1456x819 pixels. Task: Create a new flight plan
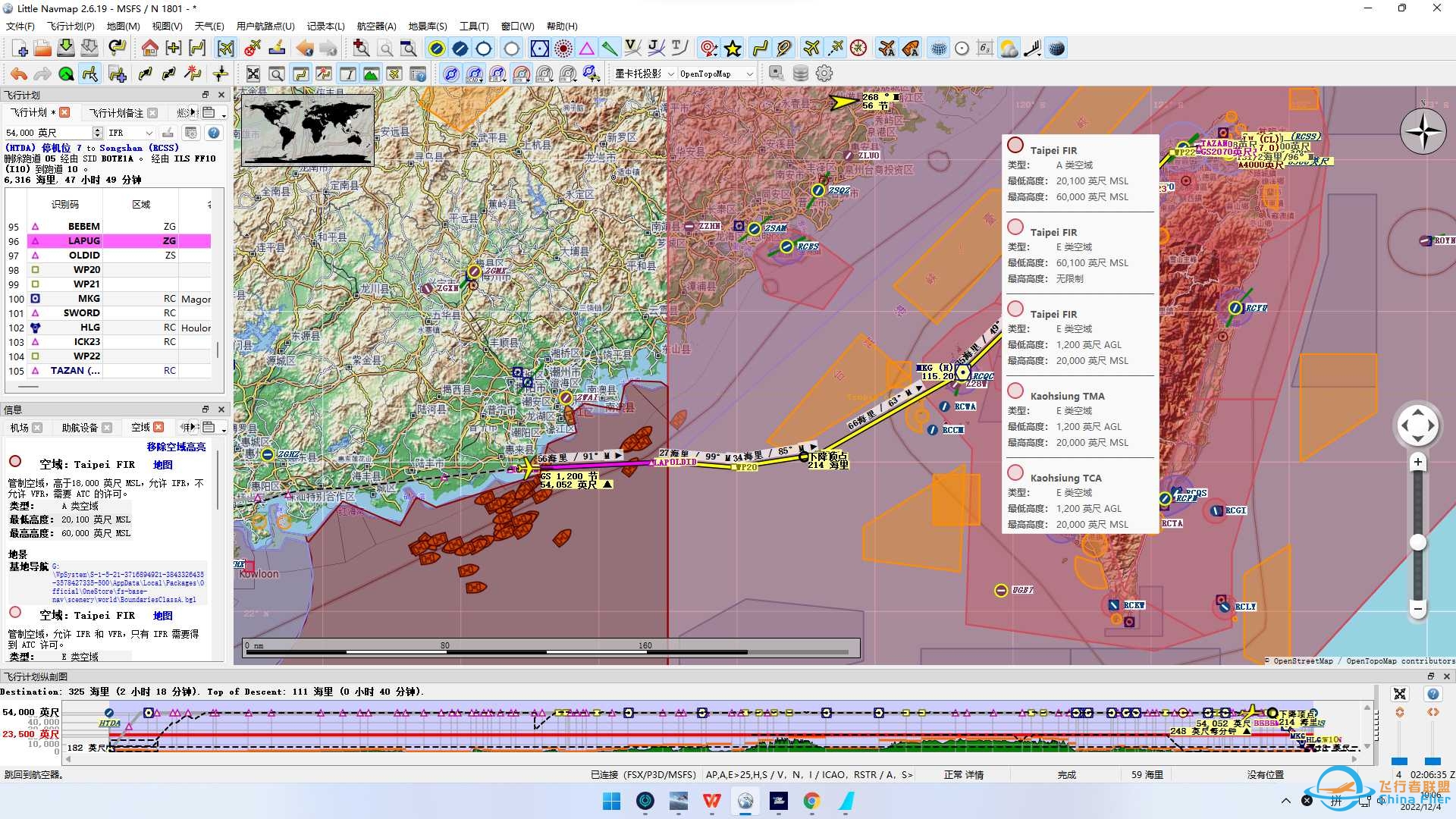click(20, 49)
